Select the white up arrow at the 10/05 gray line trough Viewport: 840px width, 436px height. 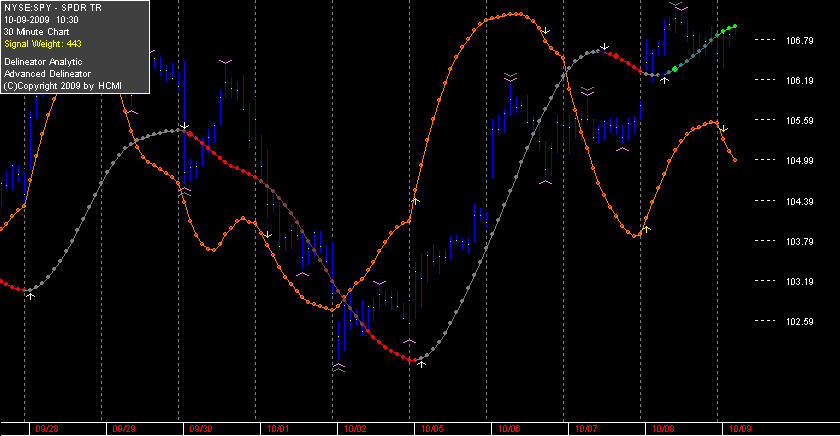pos(422,364)
